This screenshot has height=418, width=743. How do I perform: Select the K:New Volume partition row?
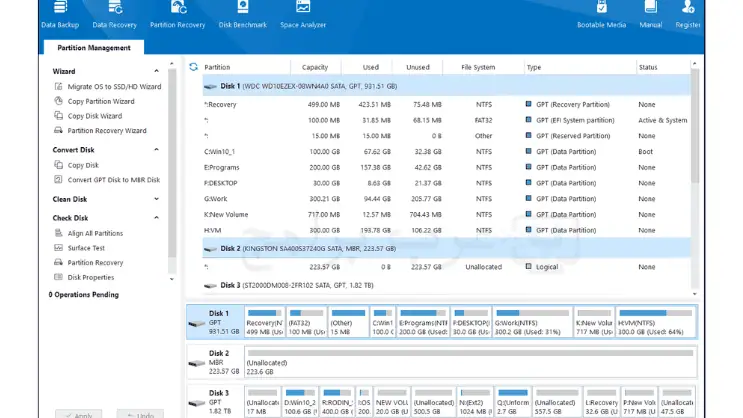tap(446, 214)
